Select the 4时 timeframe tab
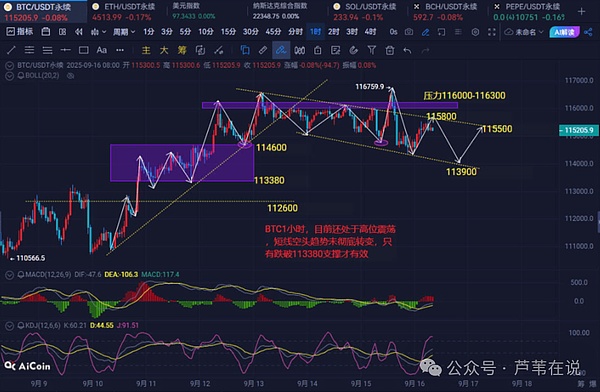Image resolution: width=600 pixels, height=392 pixels. pos(370,32)
